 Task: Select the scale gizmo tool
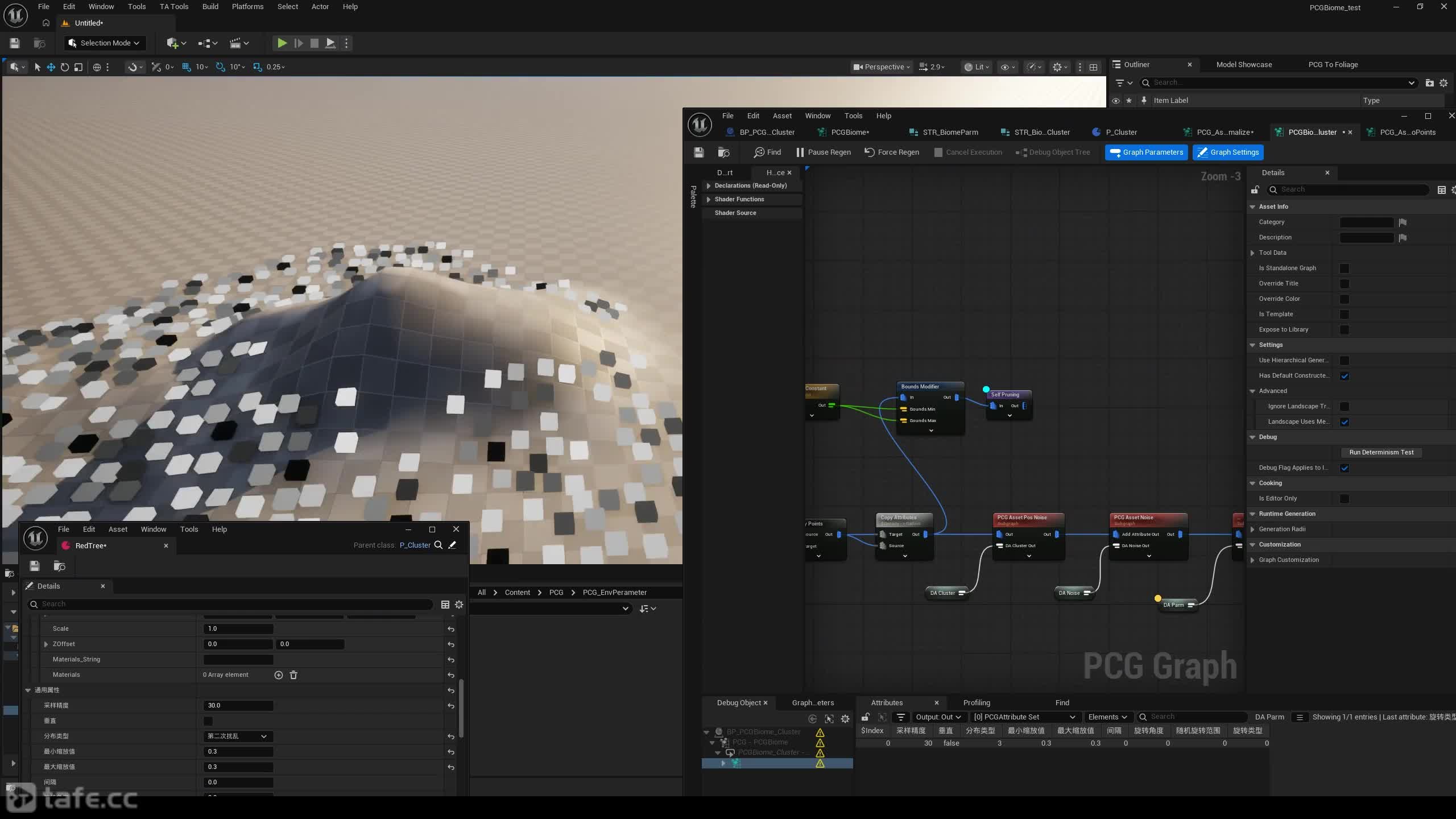pos(78,67)
